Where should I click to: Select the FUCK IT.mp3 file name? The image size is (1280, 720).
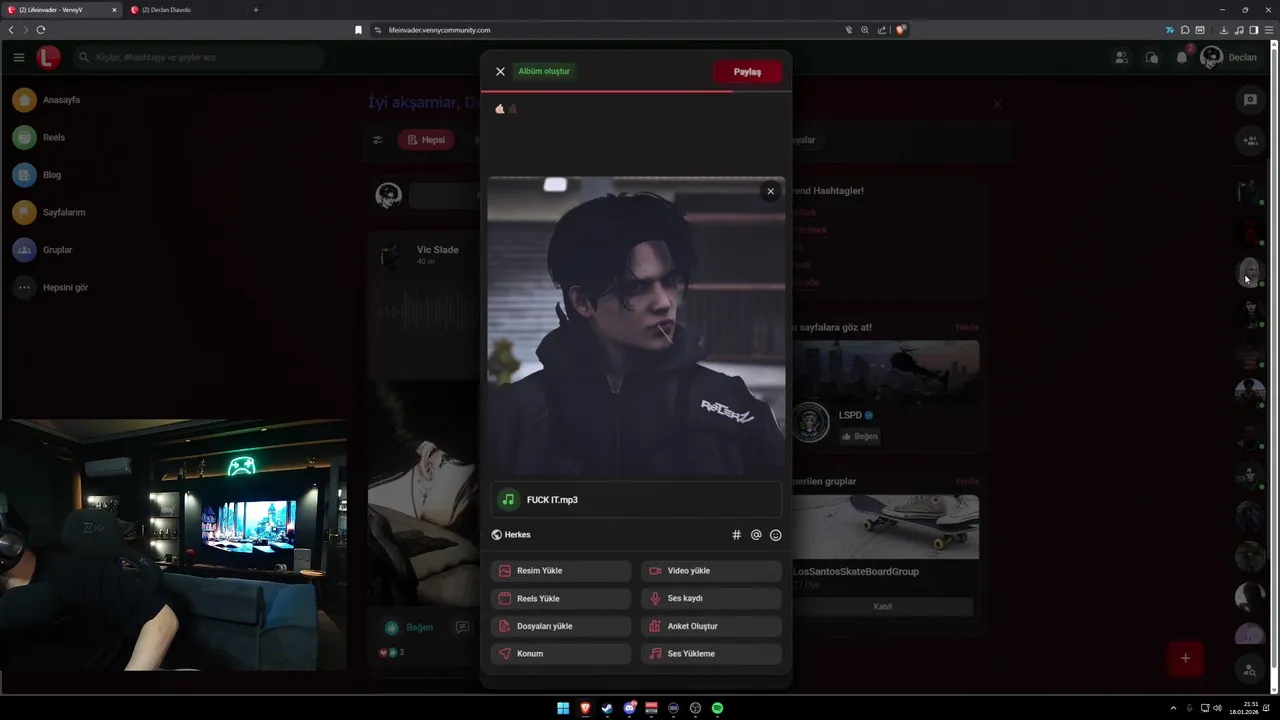click(552, 500)
